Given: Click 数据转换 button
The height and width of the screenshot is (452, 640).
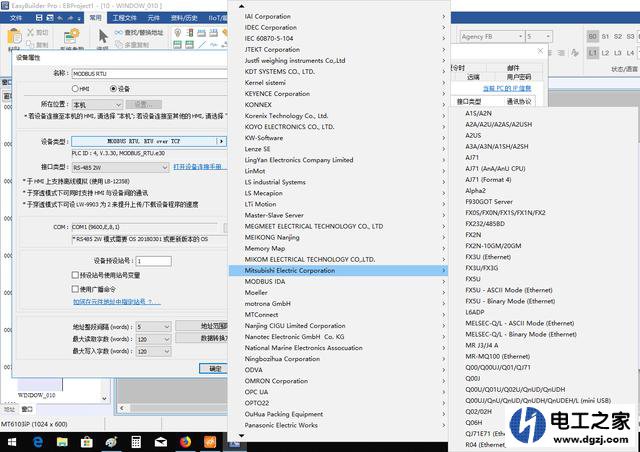Looking at the screenshot, I should (202, 338).
